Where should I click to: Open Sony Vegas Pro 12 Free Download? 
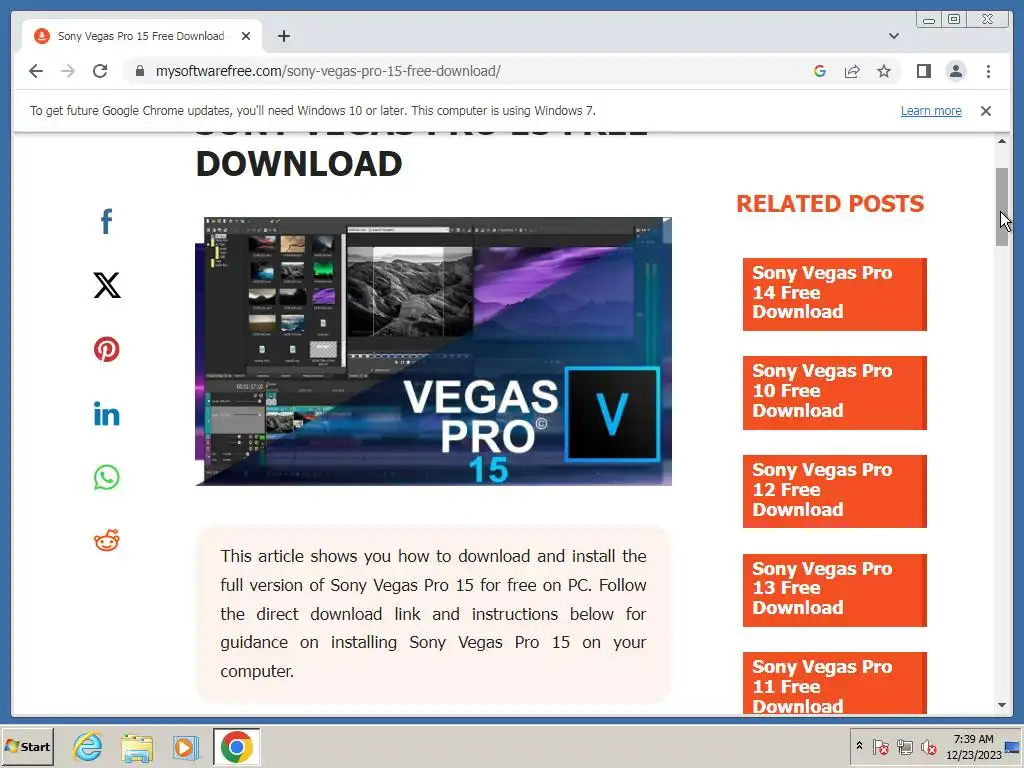[835, 491]
